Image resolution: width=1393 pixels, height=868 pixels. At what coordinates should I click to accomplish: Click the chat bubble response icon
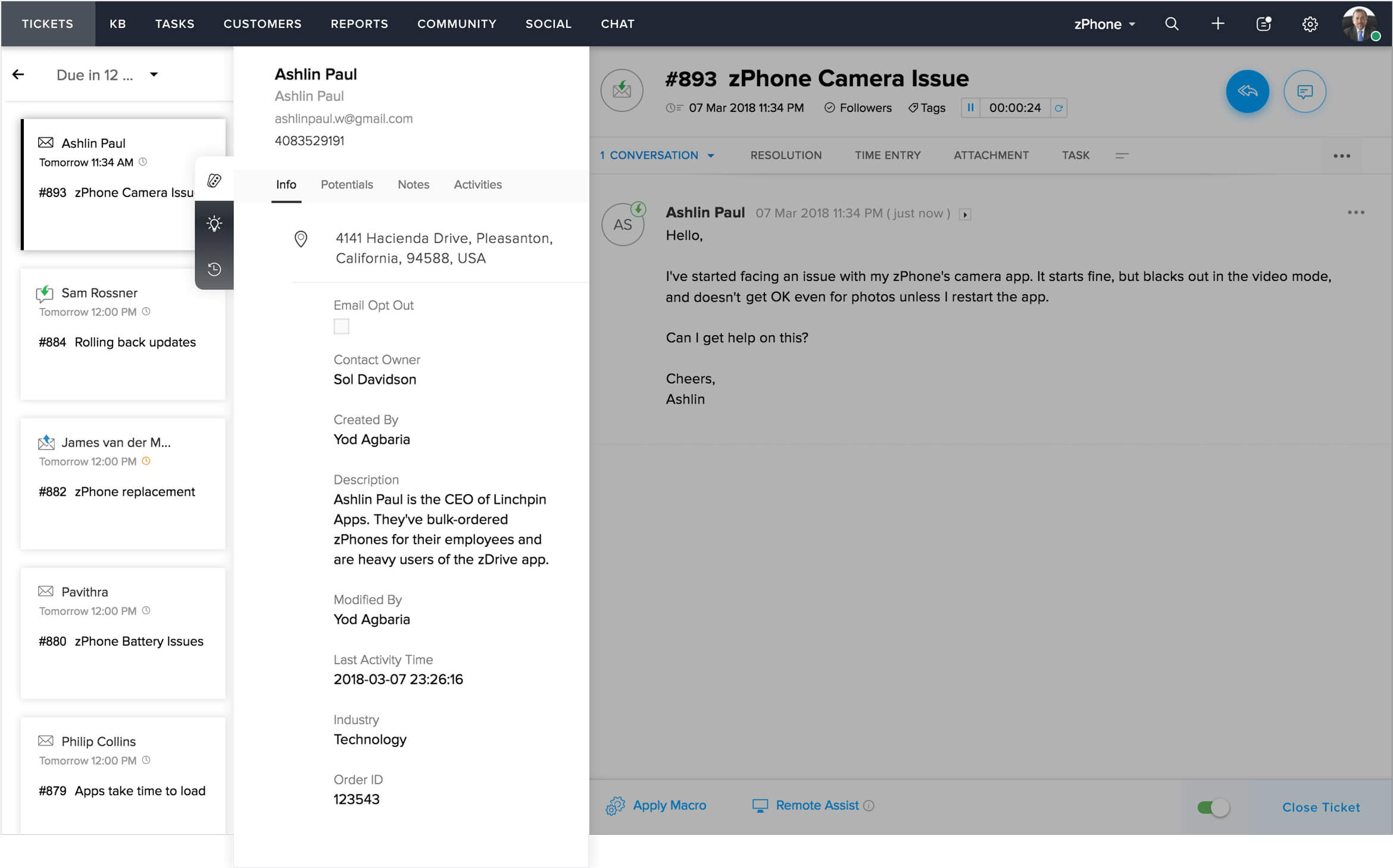[1304, 91]
